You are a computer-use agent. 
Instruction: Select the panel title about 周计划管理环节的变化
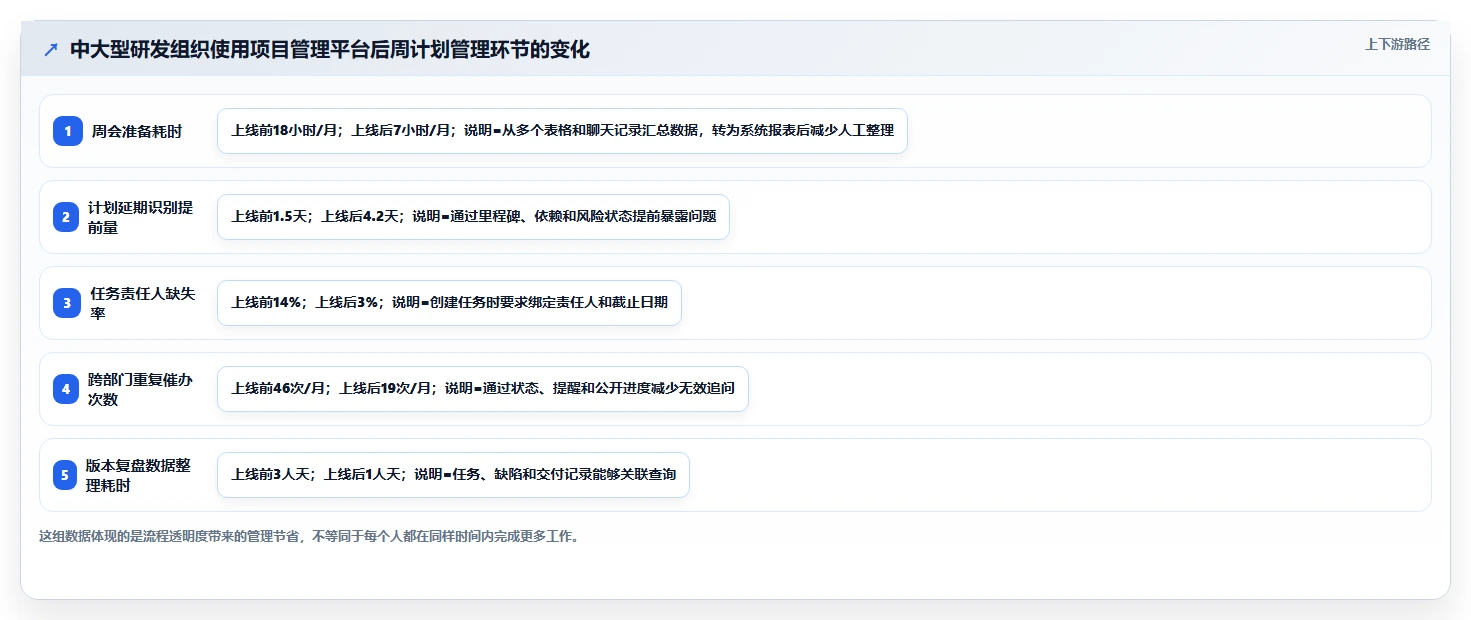330,50
